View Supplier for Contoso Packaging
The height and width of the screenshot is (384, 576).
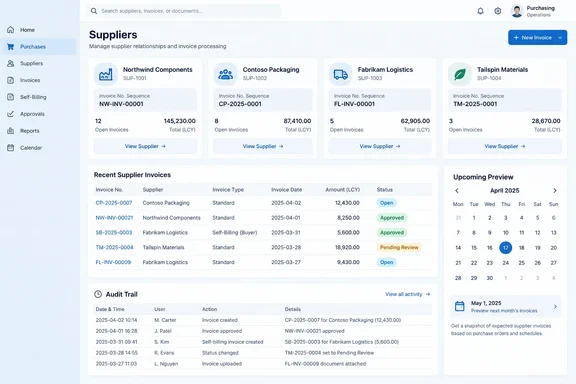point(263,146)
